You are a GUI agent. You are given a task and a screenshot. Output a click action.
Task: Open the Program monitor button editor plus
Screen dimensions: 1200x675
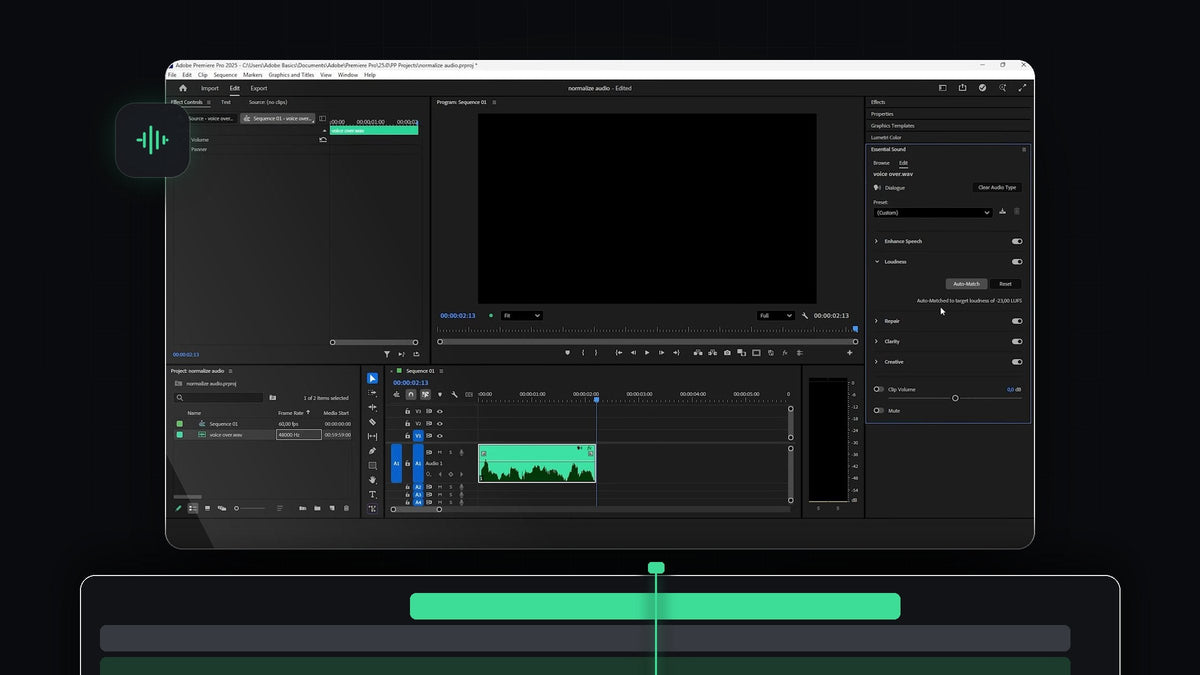point(850,352)
